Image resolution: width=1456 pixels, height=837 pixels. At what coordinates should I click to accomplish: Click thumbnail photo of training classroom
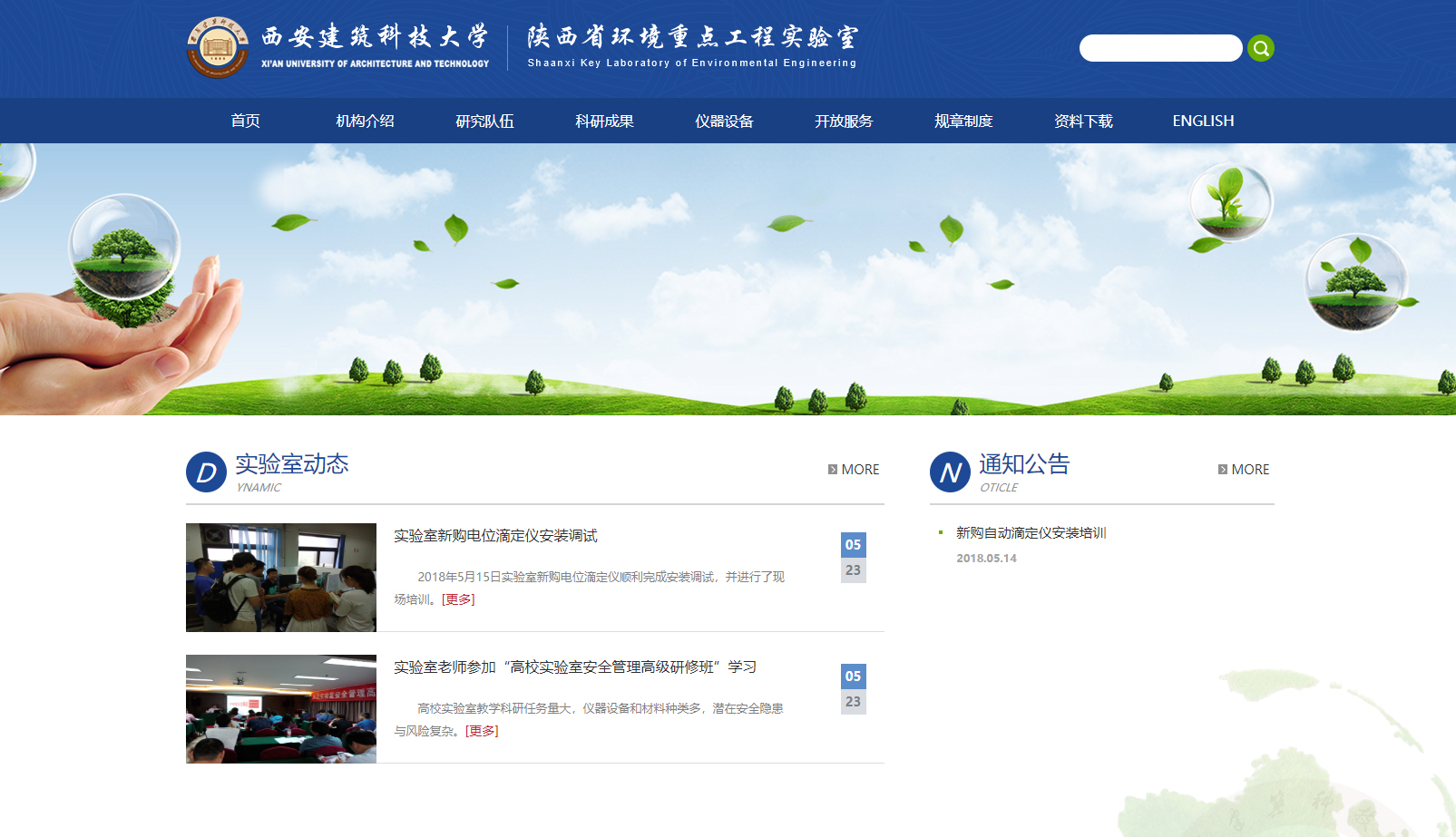[x=281, y=709]
